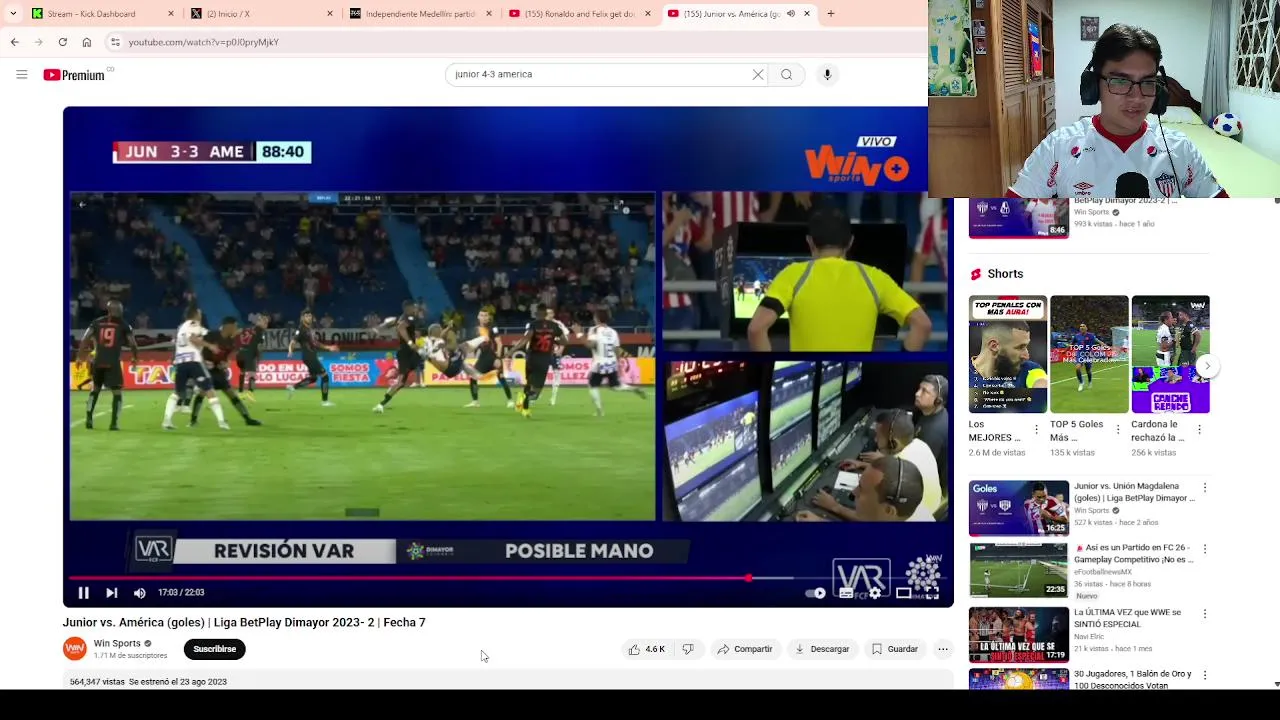
Task: Toggle subtitles in the video player
Action: tap(846, 593)
